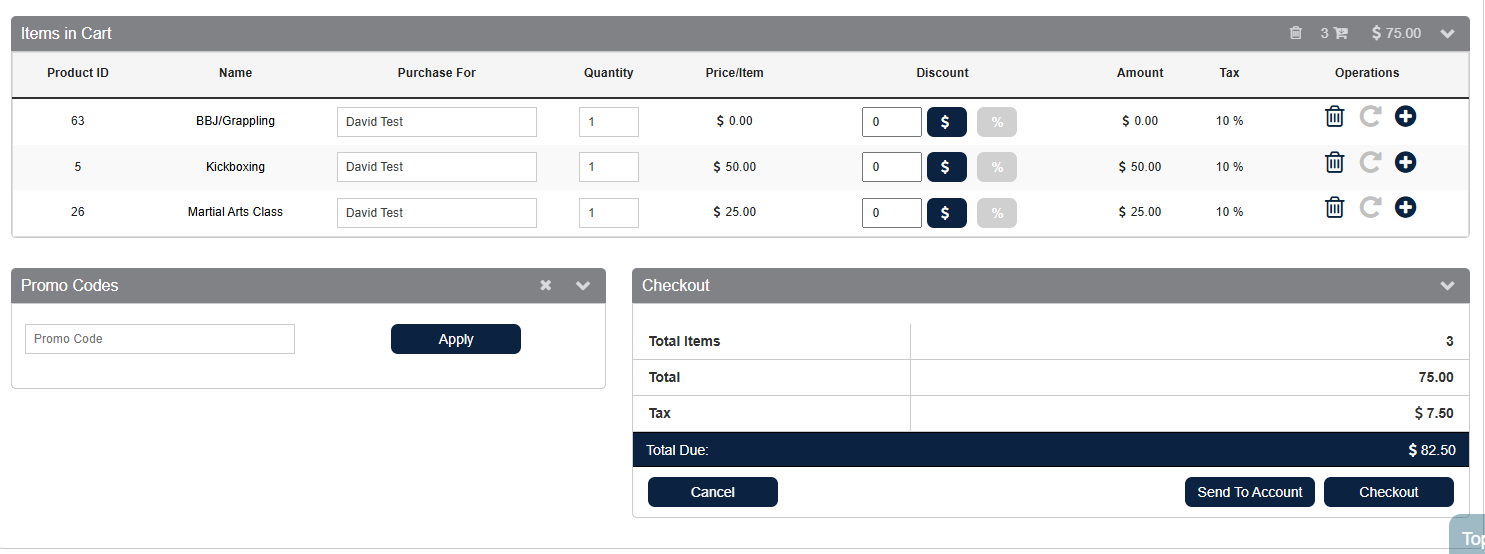Switch Kickboxing discount to percent mode

pyautogui.click(x=996, y=167)
